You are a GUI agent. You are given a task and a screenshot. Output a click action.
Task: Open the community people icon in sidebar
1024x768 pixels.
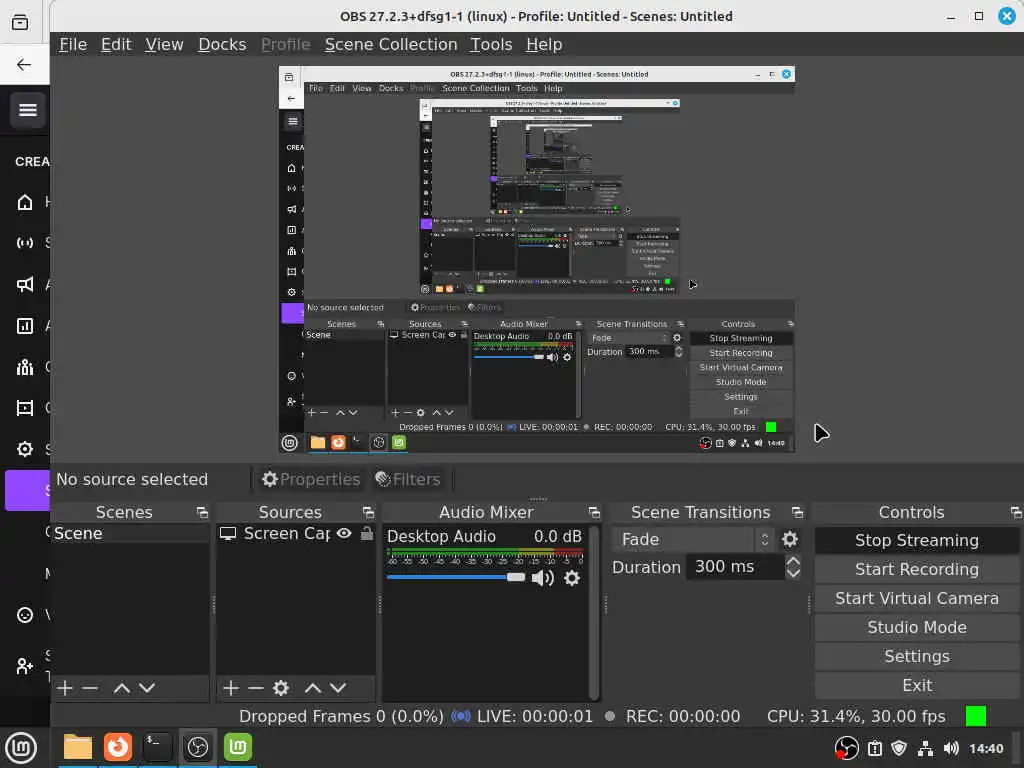(25, 367)
